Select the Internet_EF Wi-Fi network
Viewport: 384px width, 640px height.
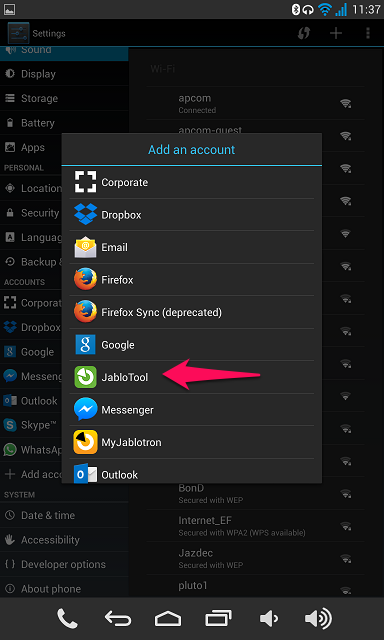point(255,526)
